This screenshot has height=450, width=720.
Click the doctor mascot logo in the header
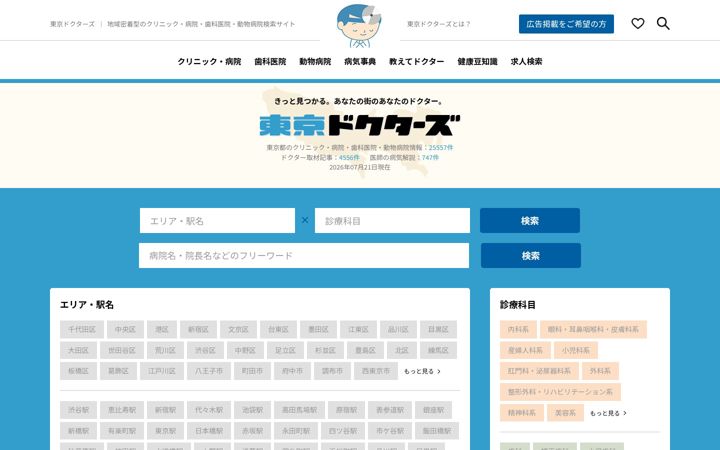tap(359, 26)
